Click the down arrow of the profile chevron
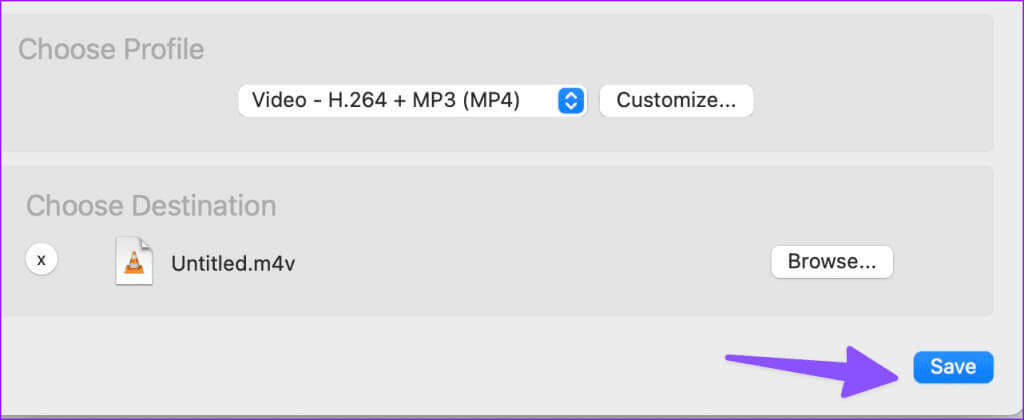The image size is (1024, 420). click(570, 106)
